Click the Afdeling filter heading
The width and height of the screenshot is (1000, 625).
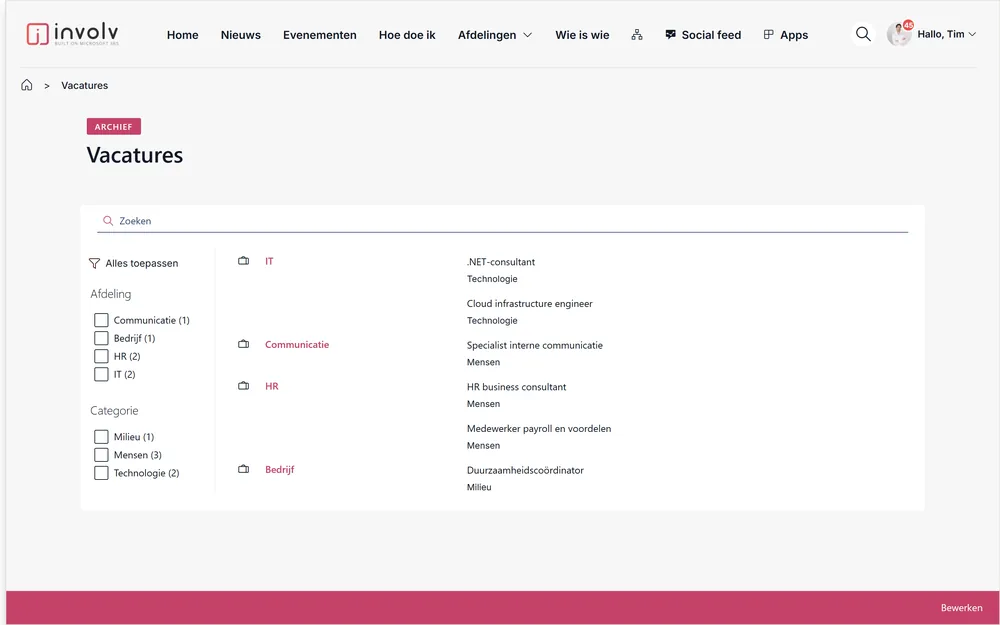coord(110,294)
